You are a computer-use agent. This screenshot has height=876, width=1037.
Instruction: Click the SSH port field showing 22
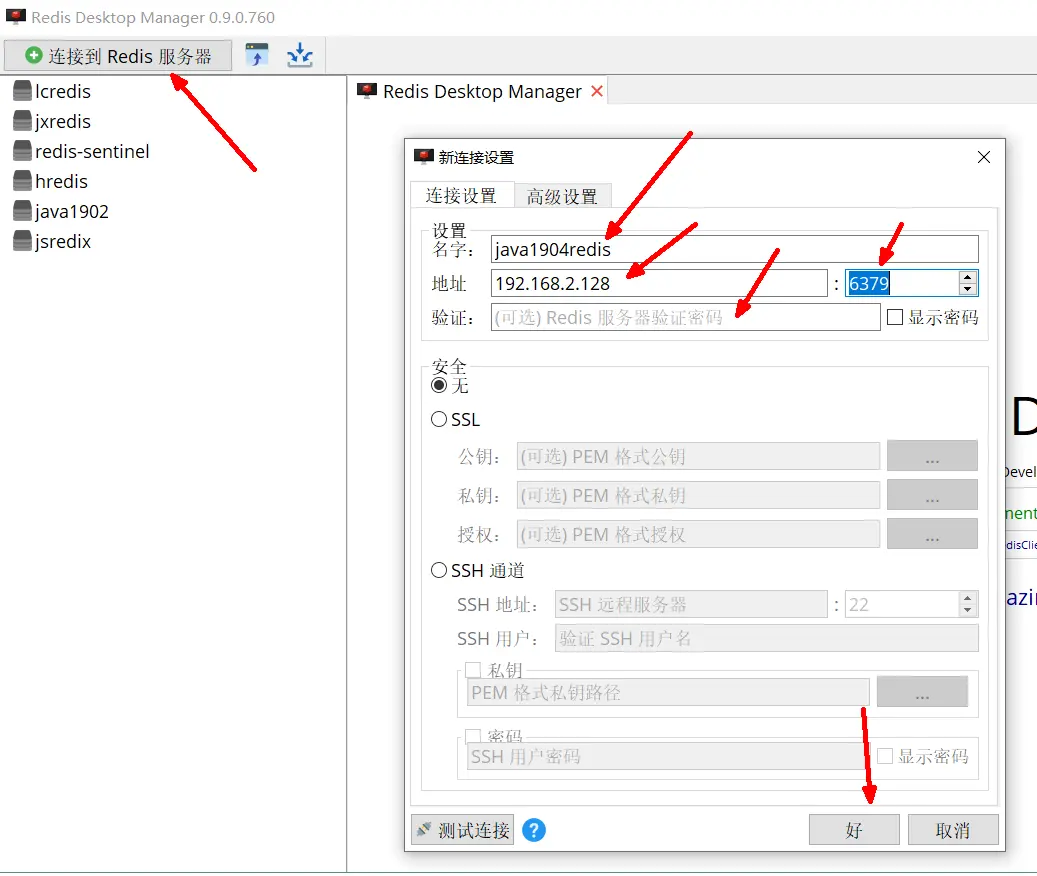point(901,604)
